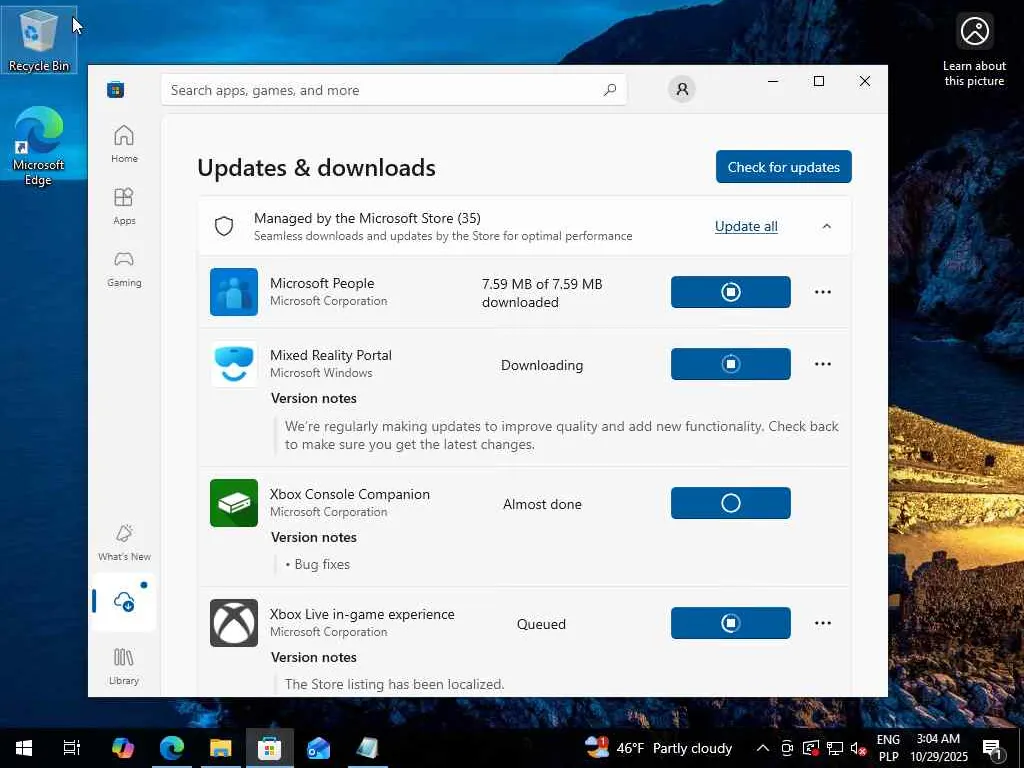Open the Gaming section
The image size is (1024, 768).
click(124, 268)
